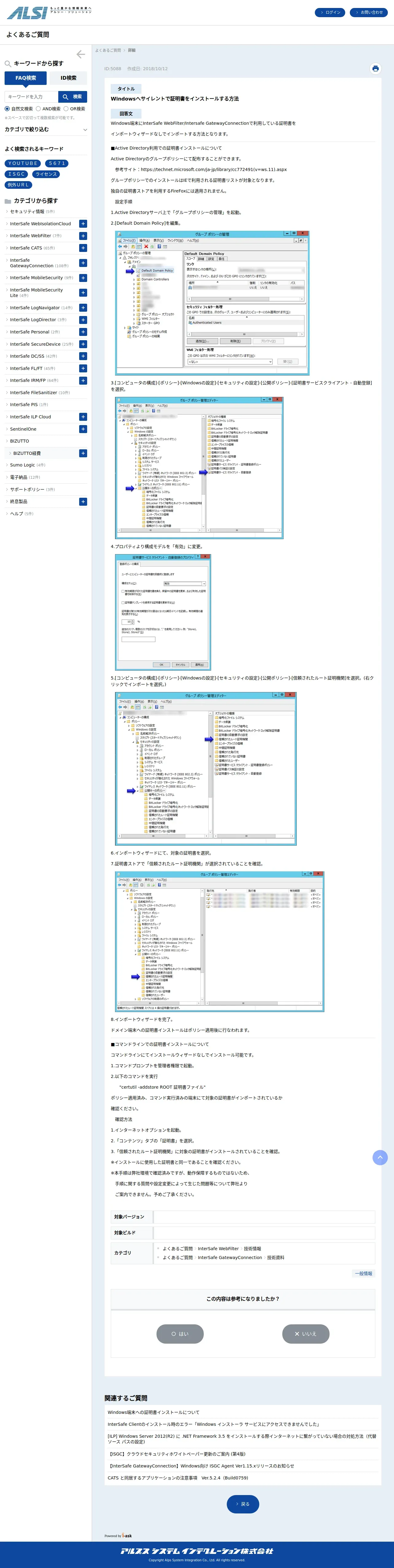Expand InterSafe IRM/FP plus icon
The height and width of the screenshot is (1568, 394).
pos(83,380)
